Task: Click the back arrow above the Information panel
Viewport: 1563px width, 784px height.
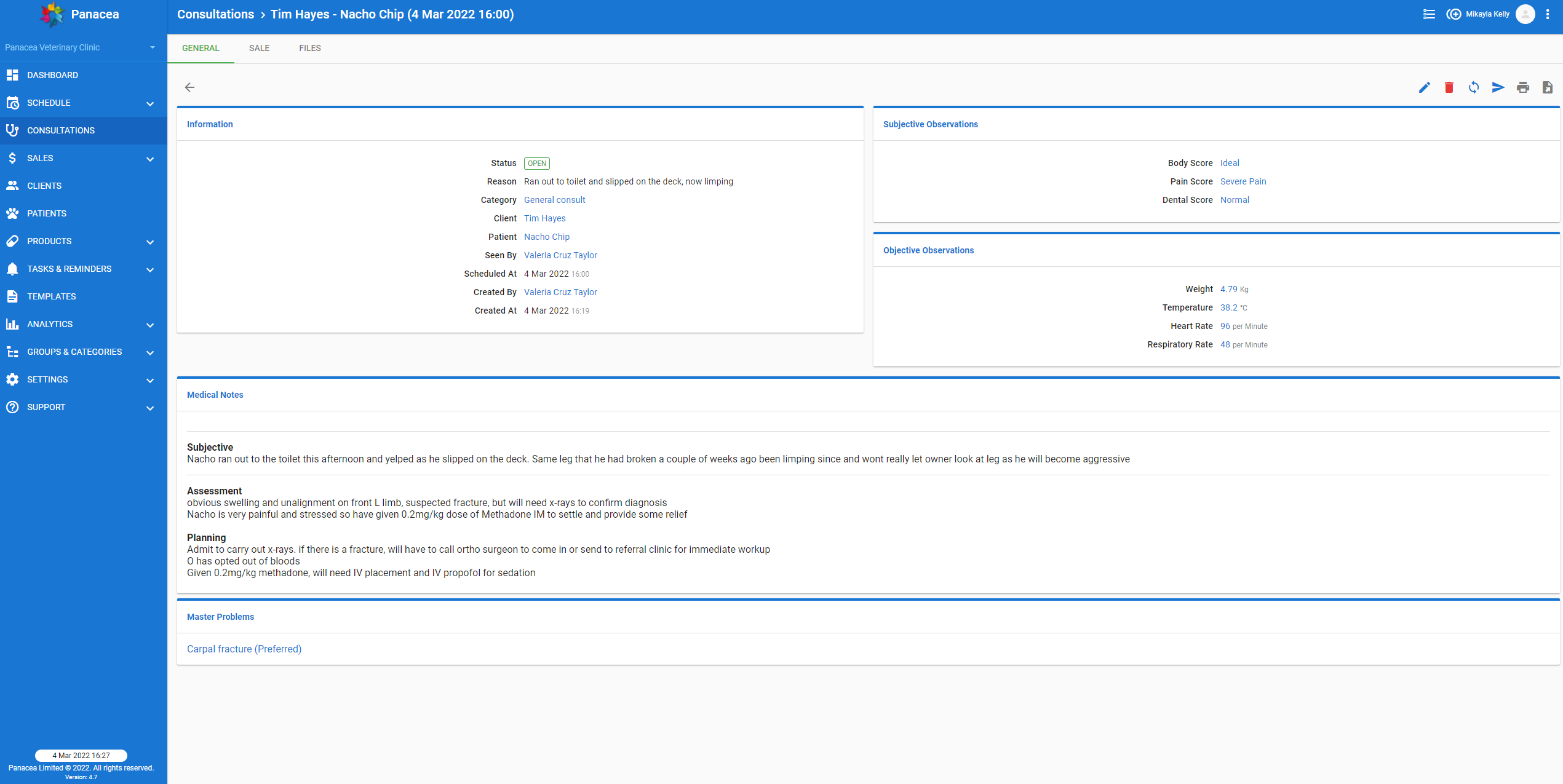Action: coord(189,87)
